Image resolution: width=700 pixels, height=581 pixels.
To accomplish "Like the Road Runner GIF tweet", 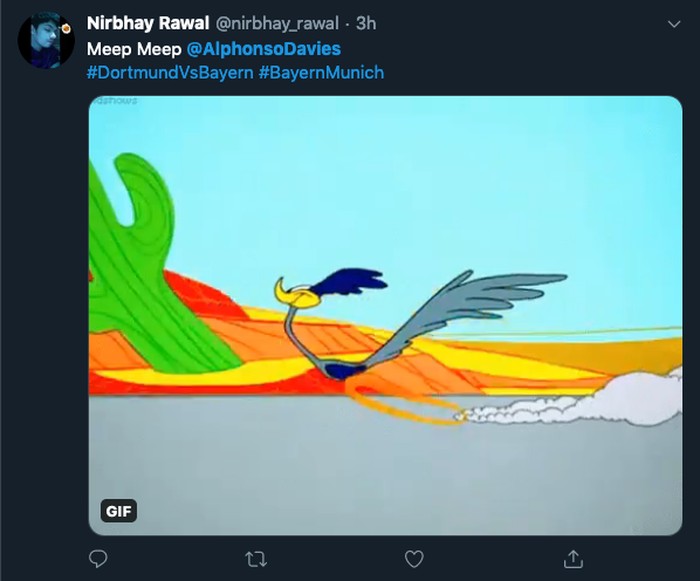I will pyautogui.click(x=414, y=558).
